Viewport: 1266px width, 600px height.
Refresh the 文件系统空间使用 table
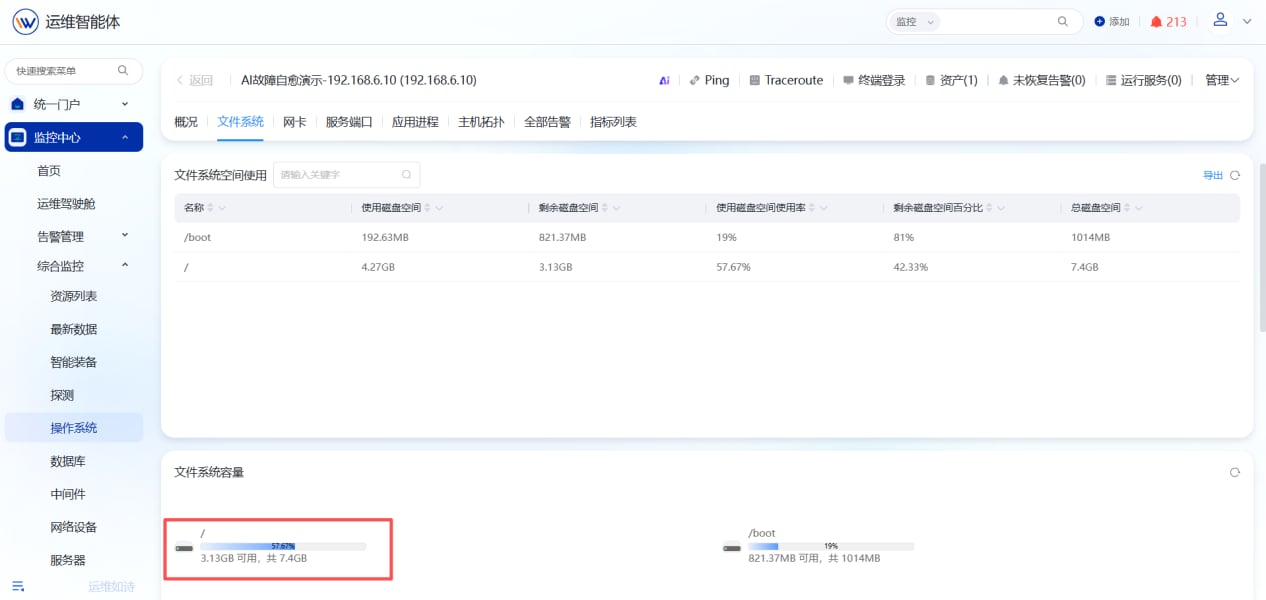(x=1235, y=175)
